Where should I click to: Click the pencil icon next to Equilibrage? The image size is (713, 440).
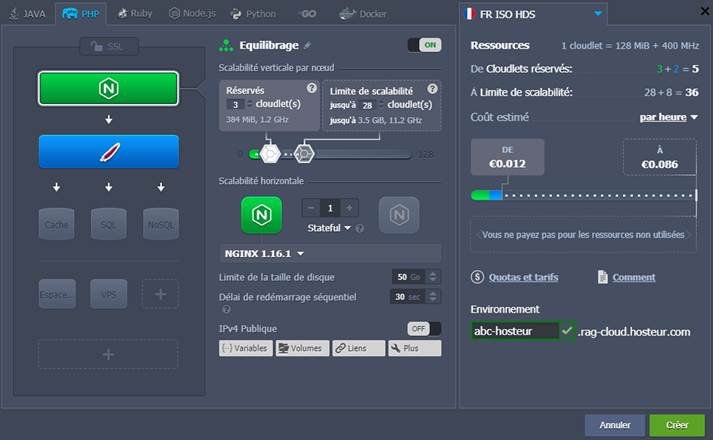coord(308,45)
